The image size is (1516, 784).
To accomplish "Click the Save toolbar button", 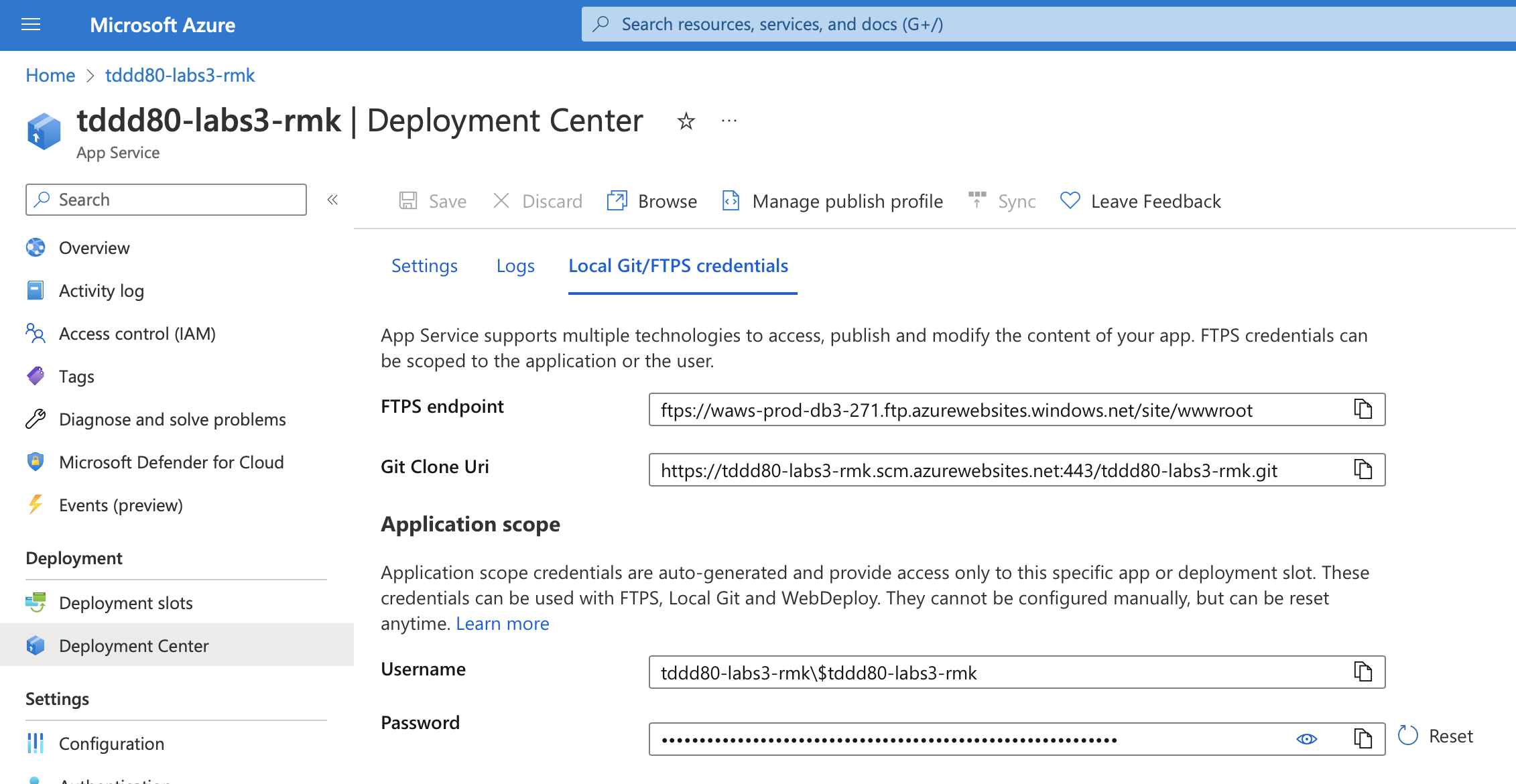I will [x=433, y=201].
